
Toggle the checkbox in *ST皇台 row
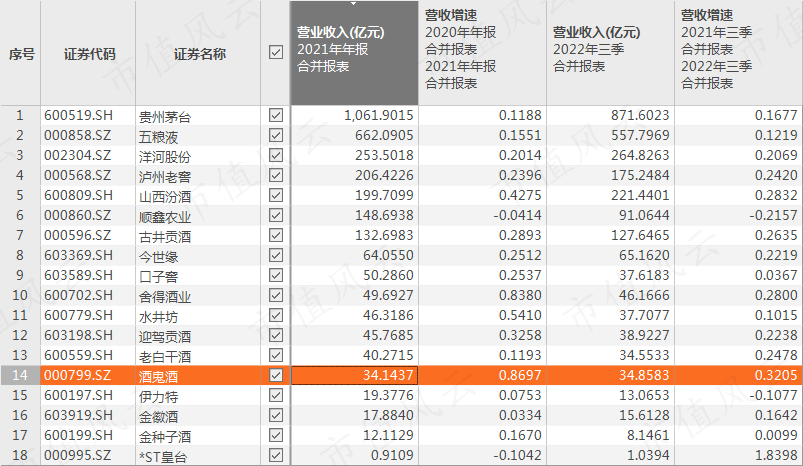(276, 455)
